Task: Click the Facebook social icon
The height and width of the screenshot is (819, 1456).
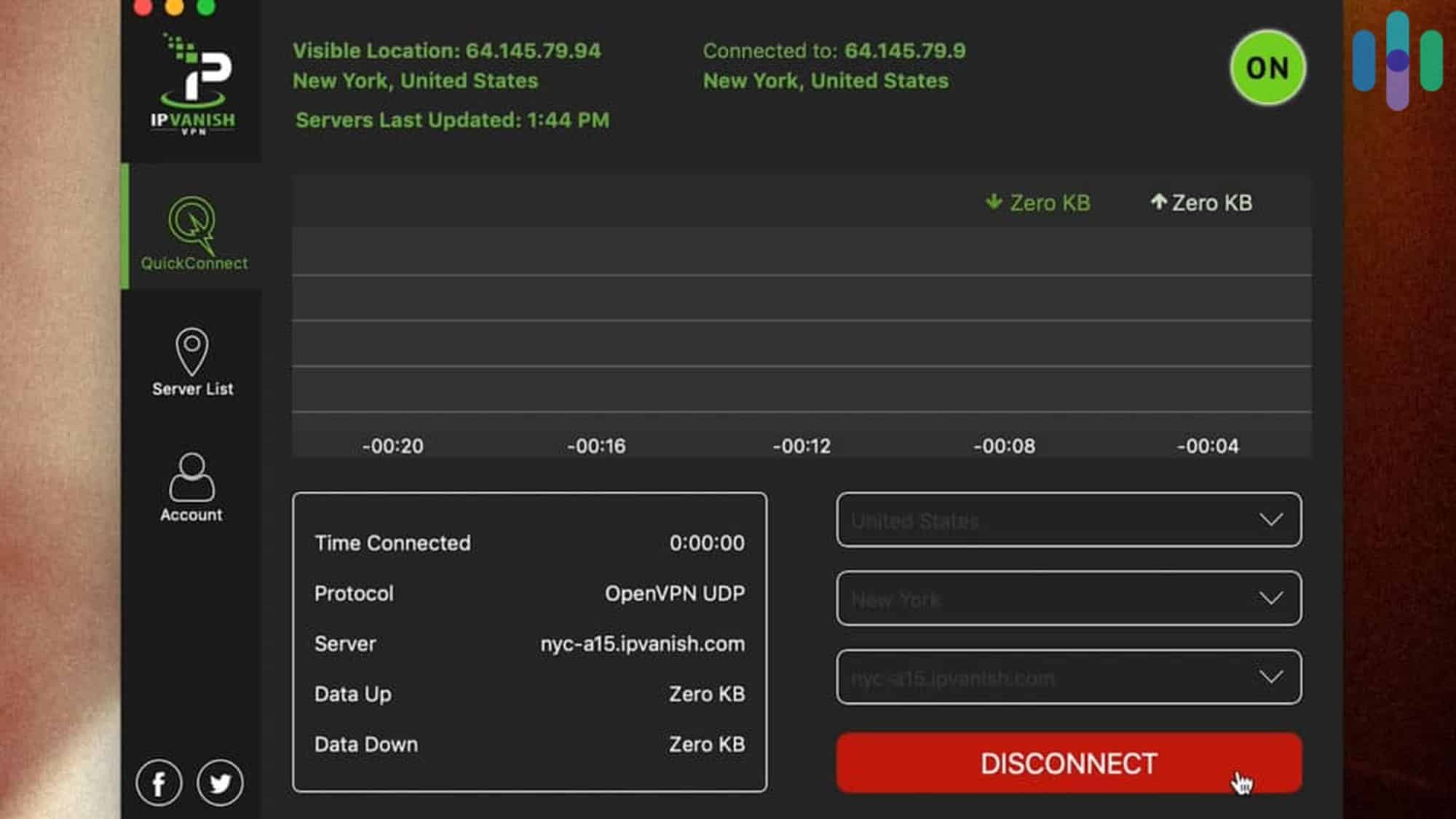Action: [x=158, y=783]
